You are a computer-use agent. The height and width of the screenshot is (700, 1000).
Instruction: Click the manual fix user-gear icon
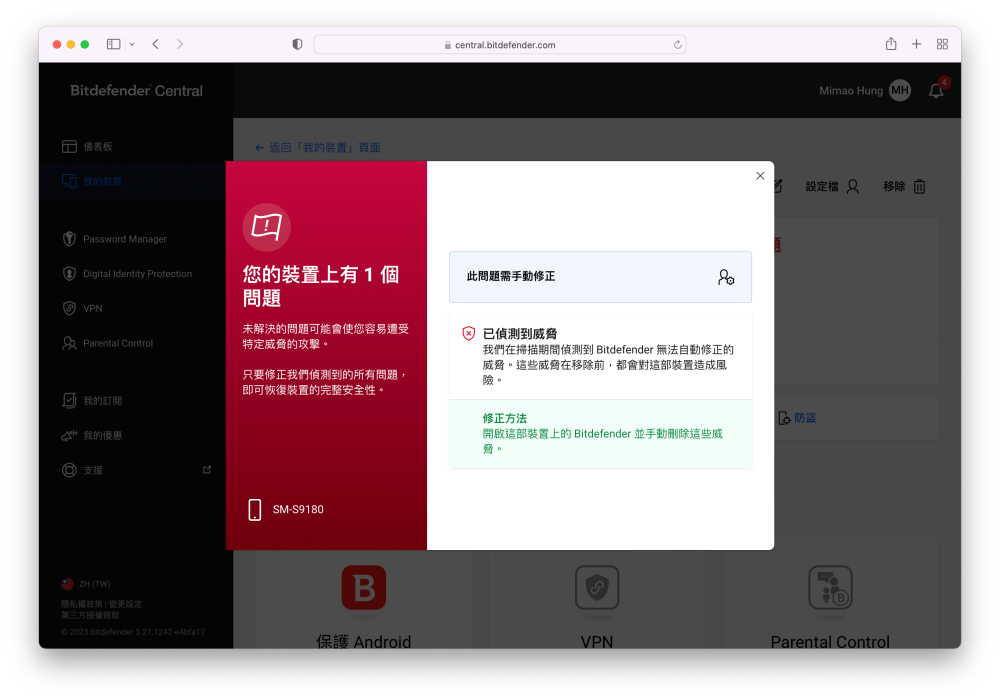pos(726,277)
